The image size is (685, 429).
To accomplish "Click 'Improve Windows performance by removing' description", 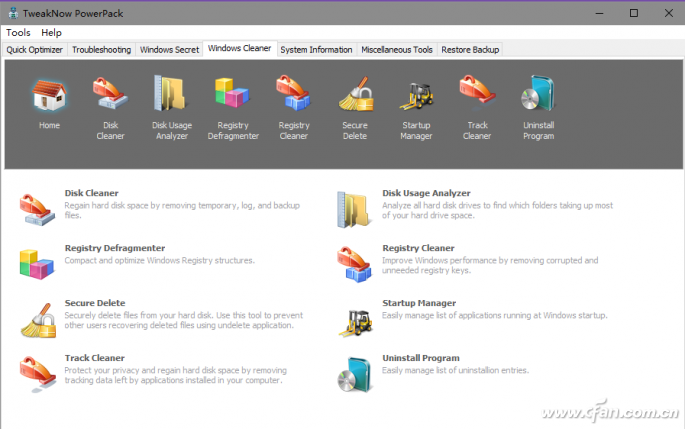I will tap(490, 265).
